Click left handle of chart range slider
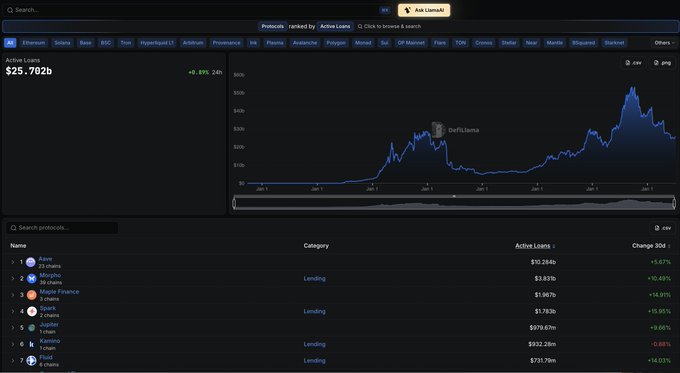This screenshot has height=373, width=680. click(x=234, y=203)
